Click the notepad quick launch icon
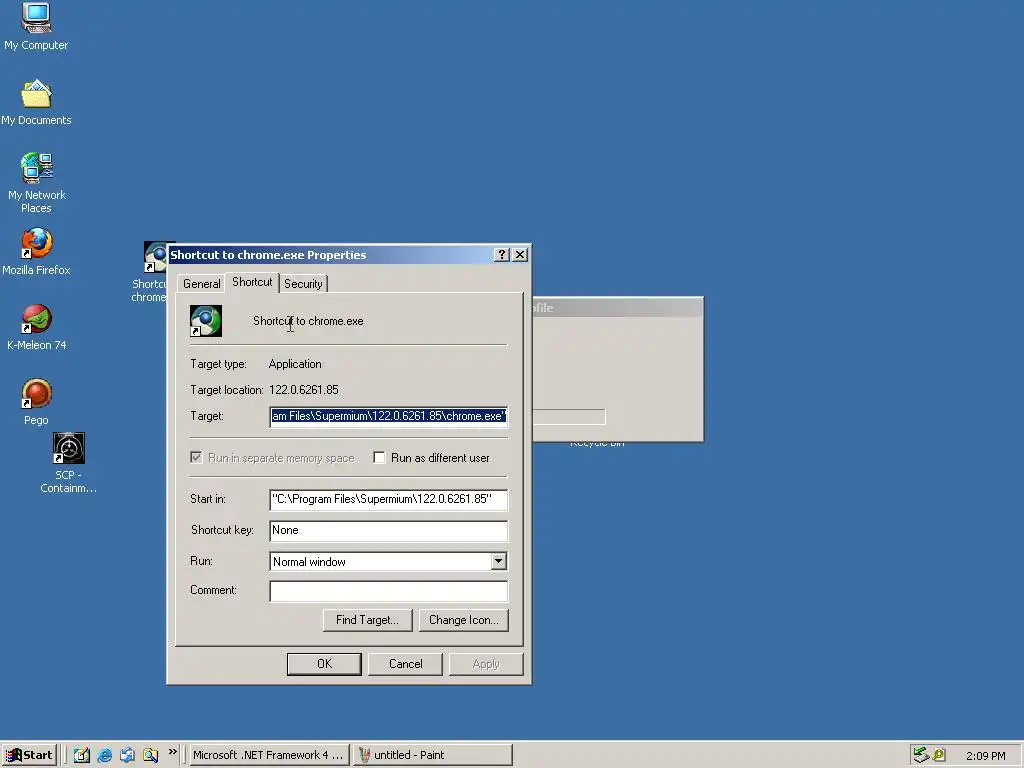 [x=82, y=755]
